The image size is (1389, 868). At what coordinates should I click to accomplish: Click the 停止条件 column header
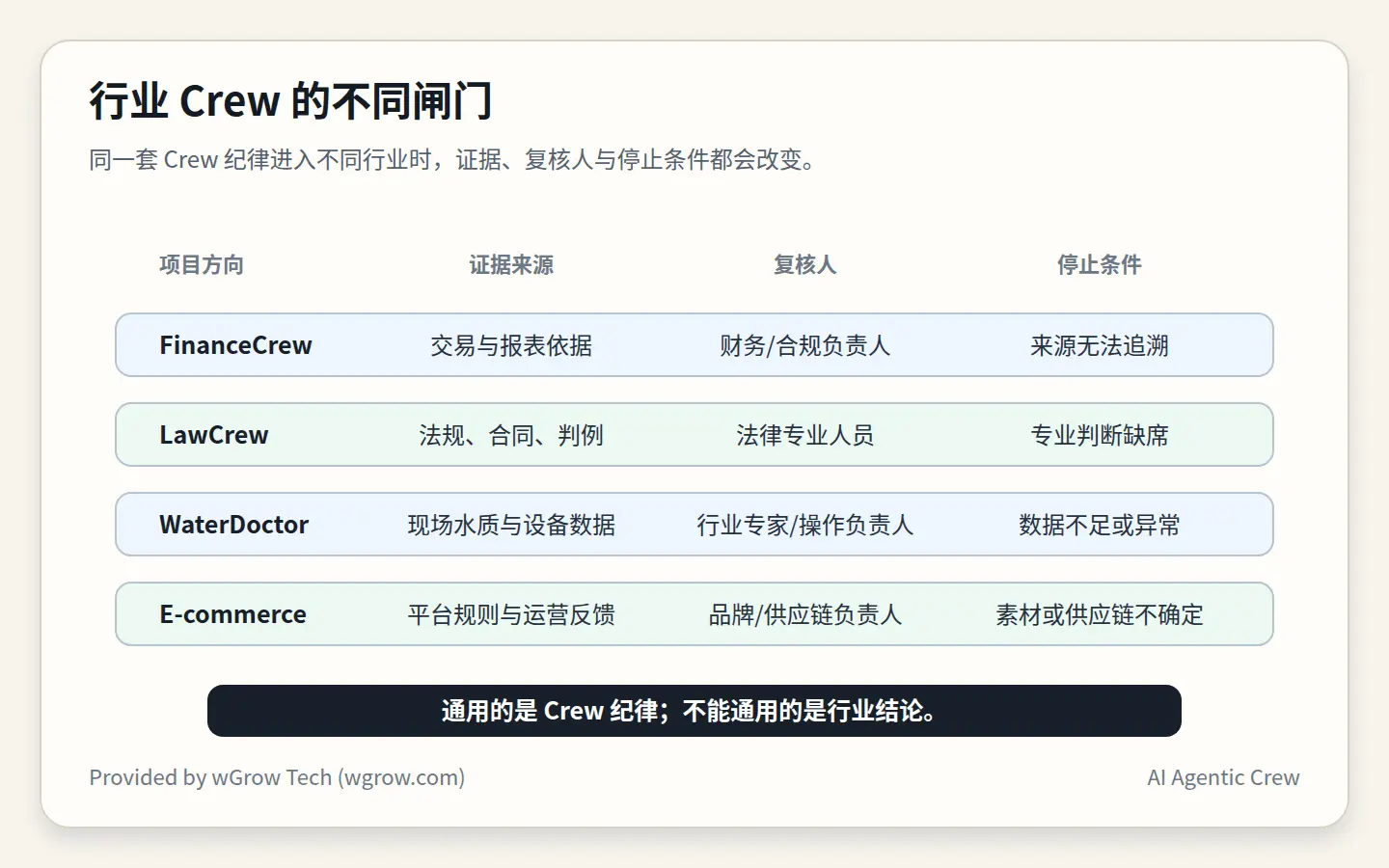coord(1100,265)
